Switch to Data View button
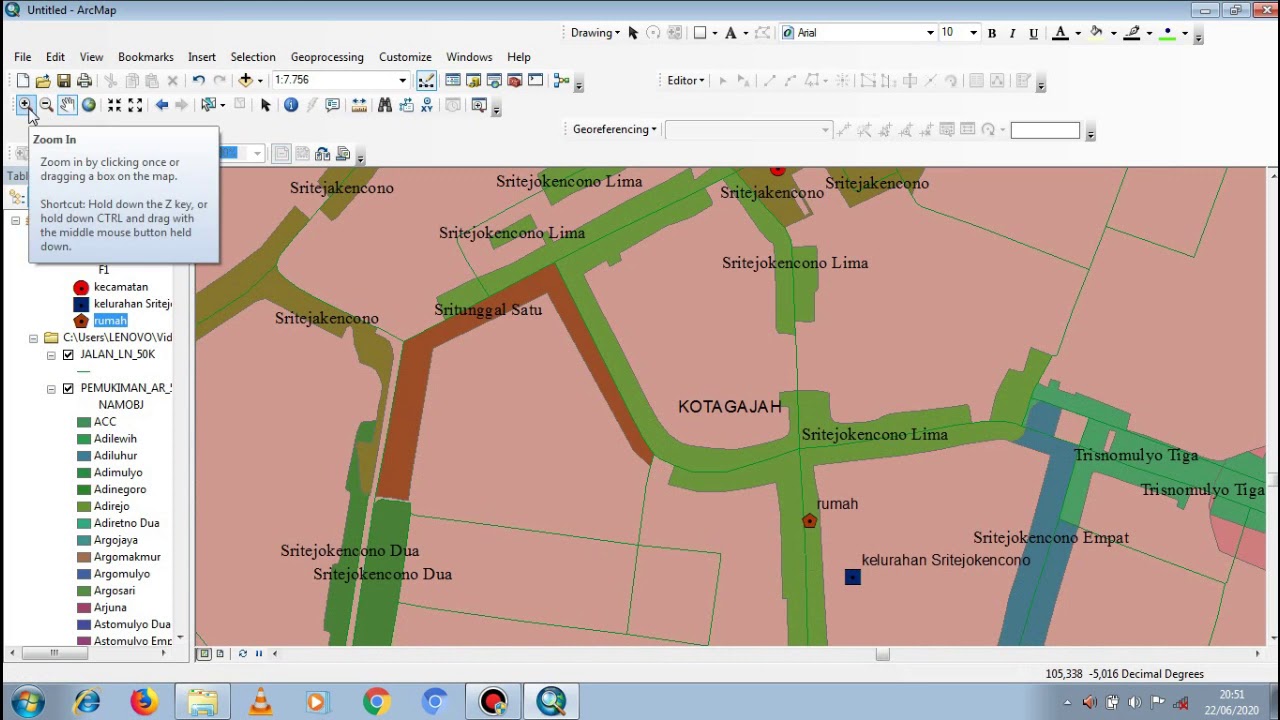The width and height of the screenshot is (1280, 720). pyautogui.click(x=204, y=654)
